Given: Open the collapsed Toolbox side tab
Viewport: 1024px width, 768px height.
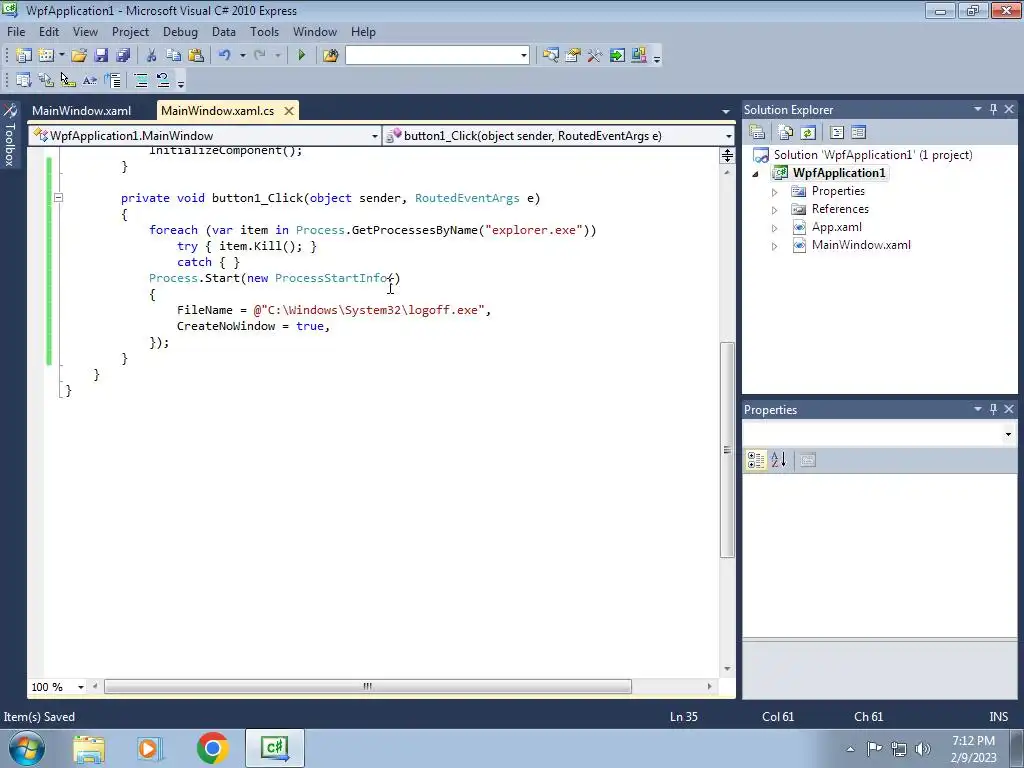Looking at the screenshot, I should pyautogui.click(x=10, y=136).
